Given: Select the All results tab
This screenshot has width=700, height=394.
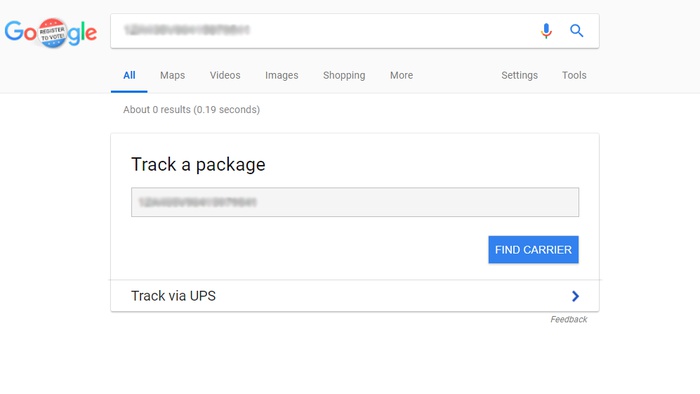Looking at the screenshot, I should pos(129,75).
